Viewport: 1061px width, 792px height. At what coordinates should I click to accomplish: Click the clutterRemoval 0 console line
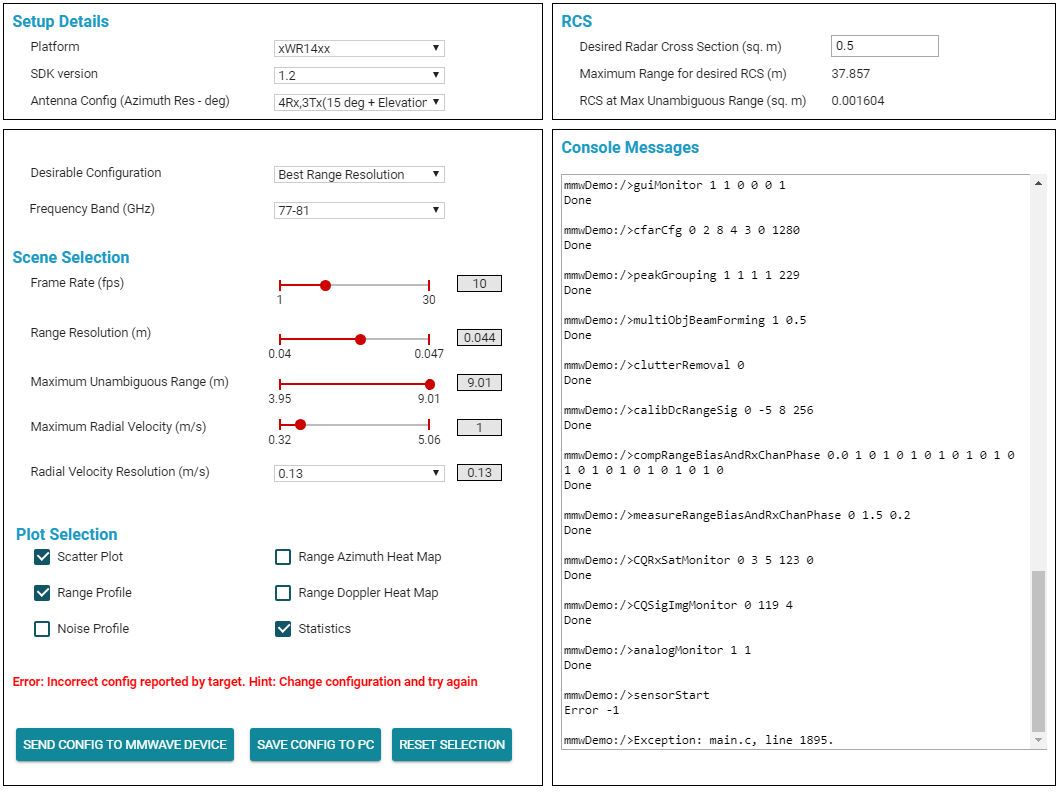(x=654, y=365)
